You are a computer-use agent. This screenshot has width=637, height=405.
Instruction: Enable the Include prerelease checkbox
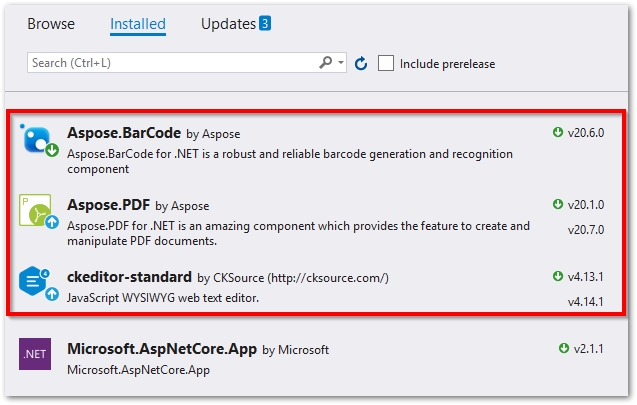tap(386, 63)
